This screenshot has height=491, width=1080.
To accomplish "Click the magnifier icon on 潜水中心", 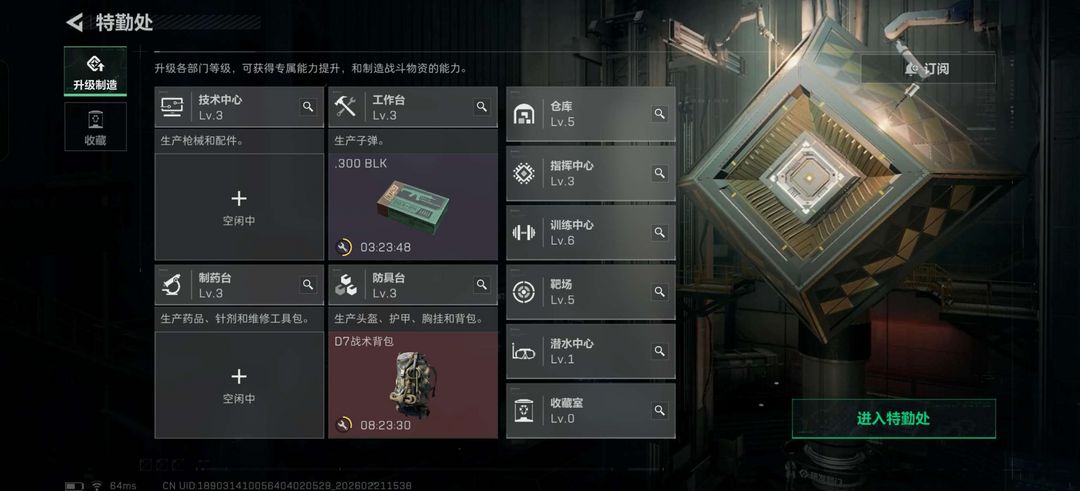I will pos(659,351).
